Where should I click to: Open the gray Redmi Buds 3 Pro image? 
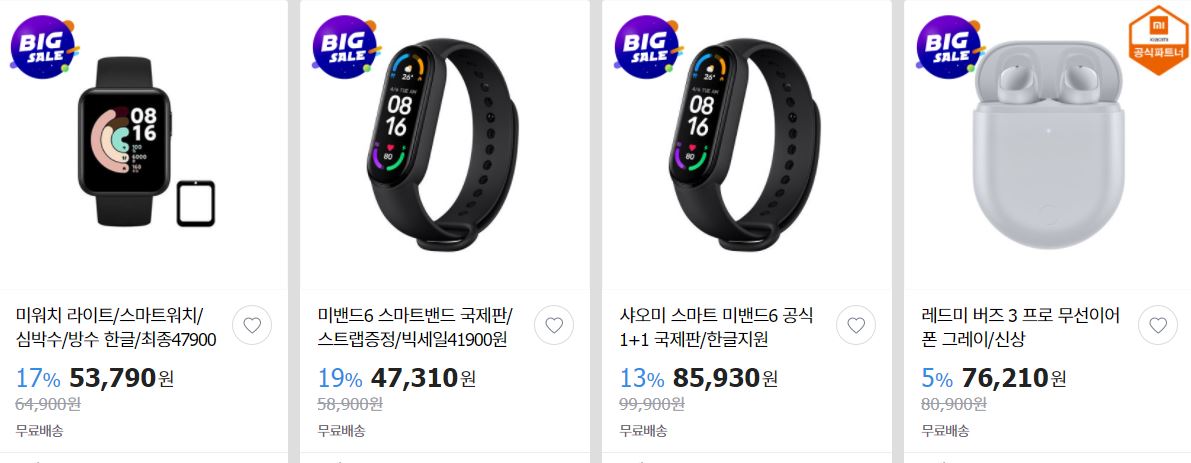click(x=1048, y=144)
